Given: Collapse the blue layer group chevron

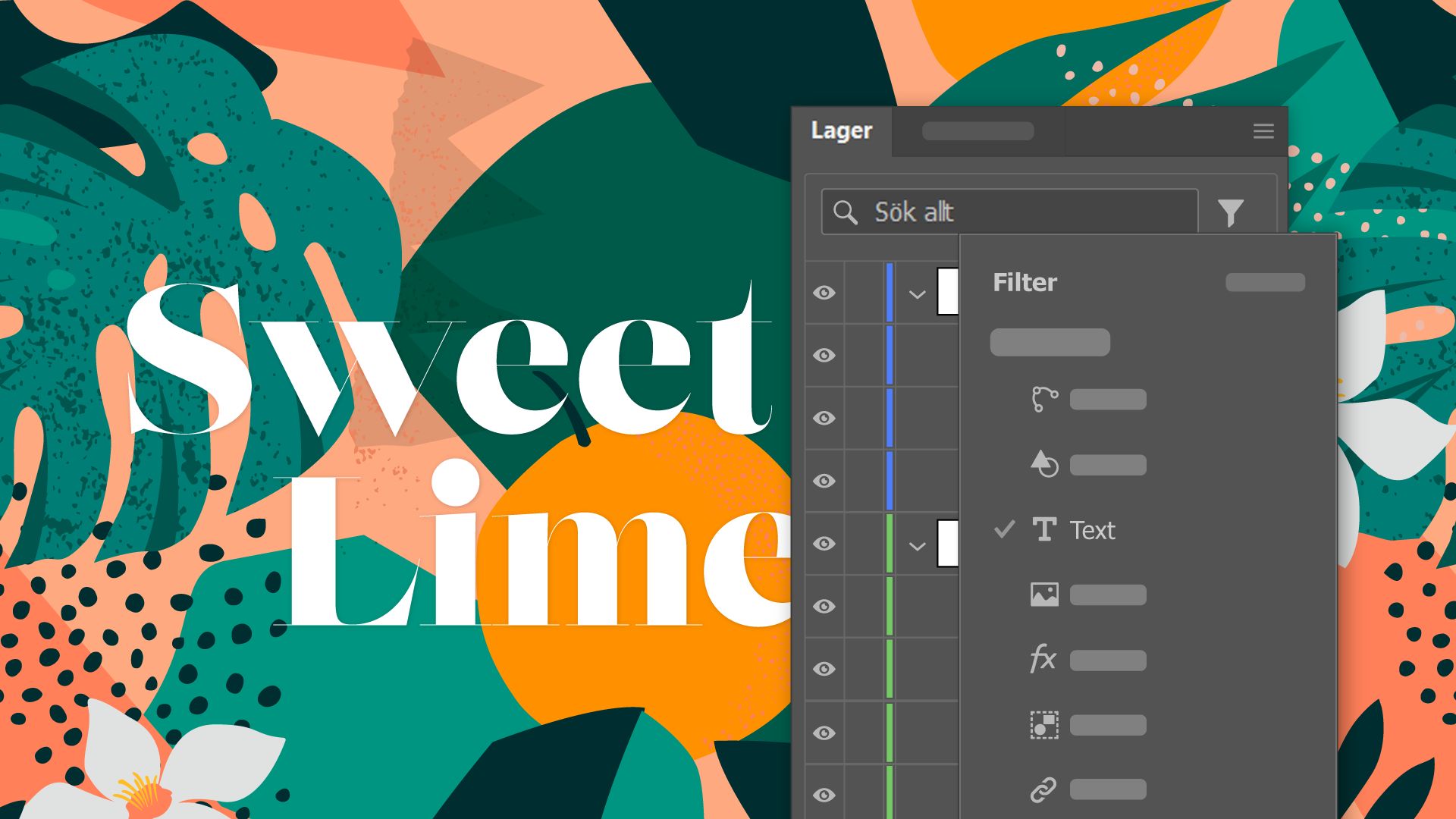Looking at the screenshot, I should click(917, 294).
